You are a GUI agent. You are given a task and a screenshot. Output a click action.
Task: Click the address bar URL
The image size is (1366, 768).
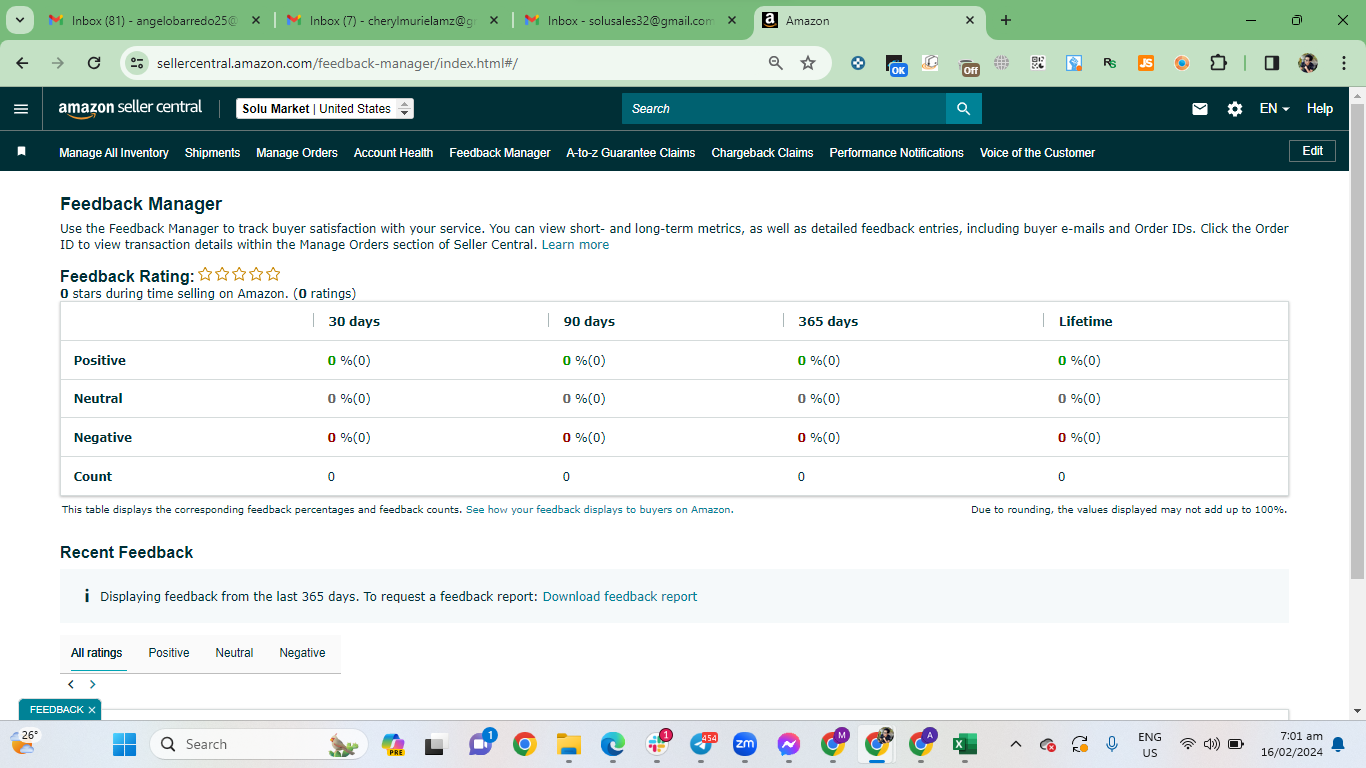click(x=337, y=63)
